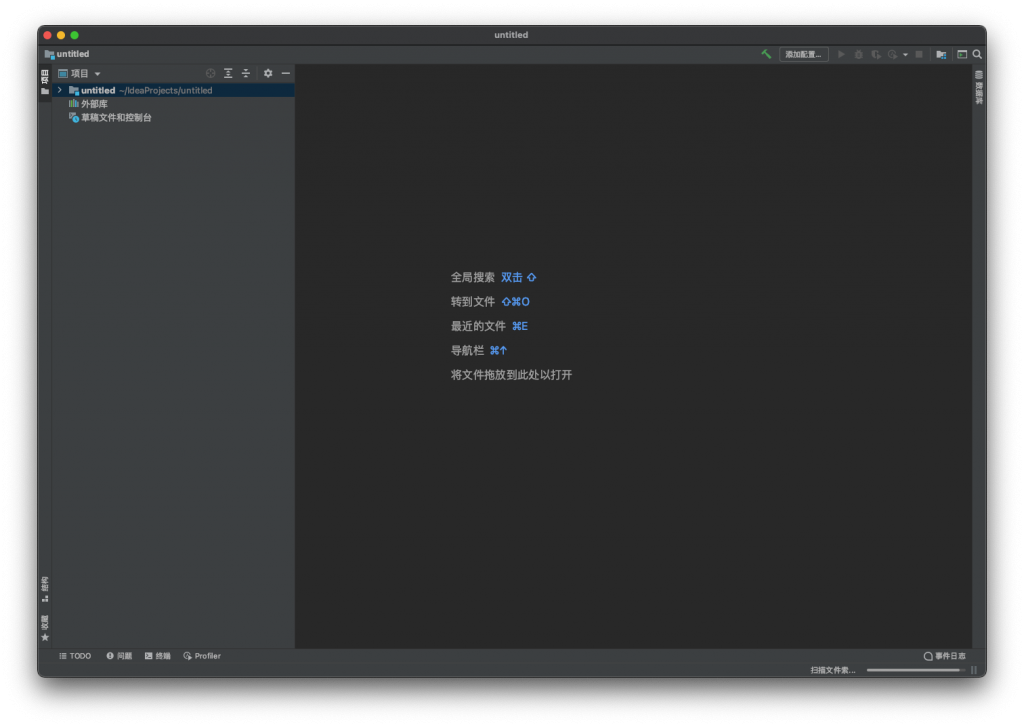Open the dropdown arrow beside the profile icon
Viewport: 1024px width, 727px height.
[x=905, y=55]
